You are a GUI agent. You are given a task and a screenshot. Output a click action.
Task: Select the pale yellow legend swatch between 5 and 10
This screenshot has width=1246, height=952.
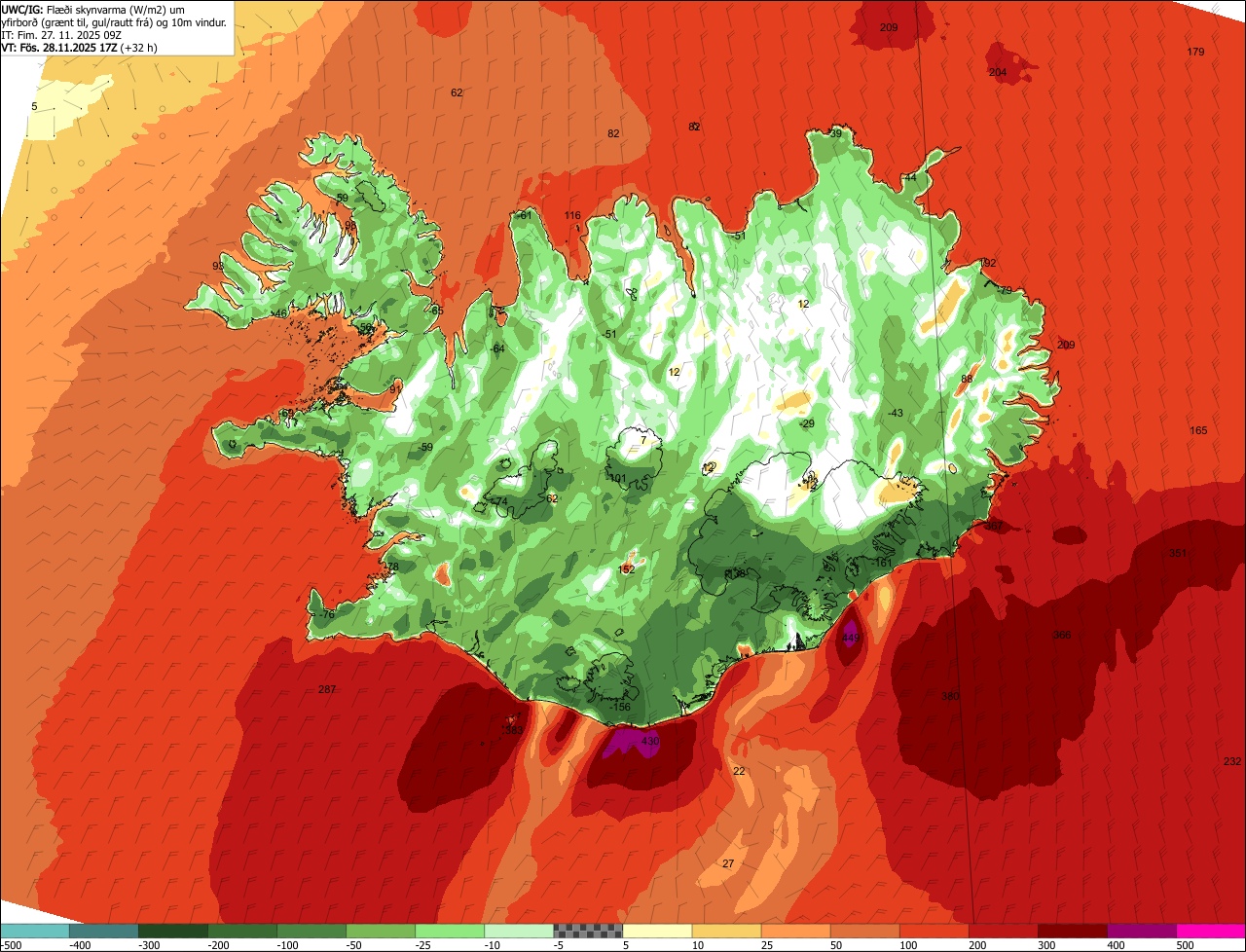tap(657, 931)
